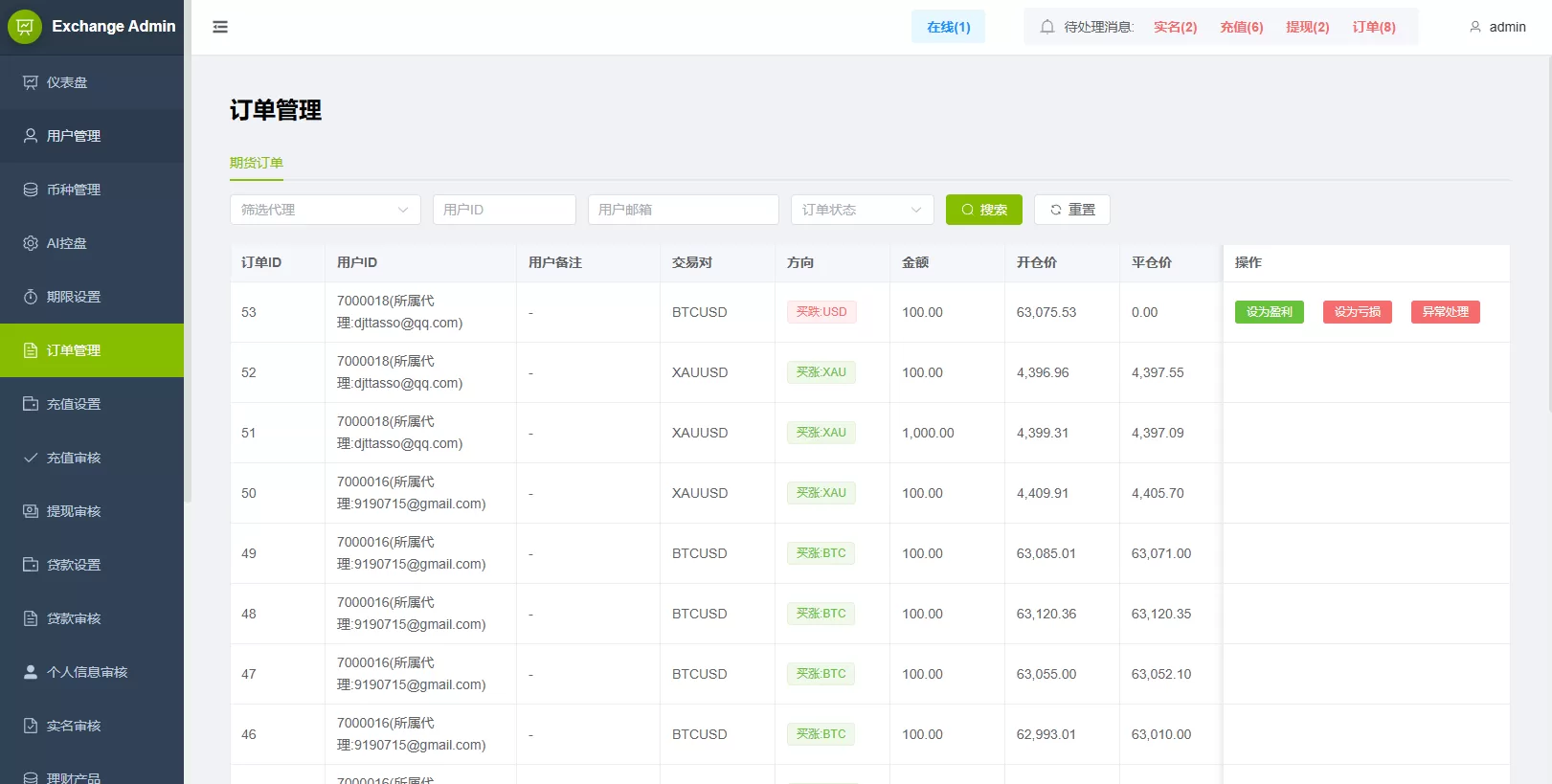Click the 实名审核 sidebar icon
Viewport: 1552px width, 784px height.
31,726
